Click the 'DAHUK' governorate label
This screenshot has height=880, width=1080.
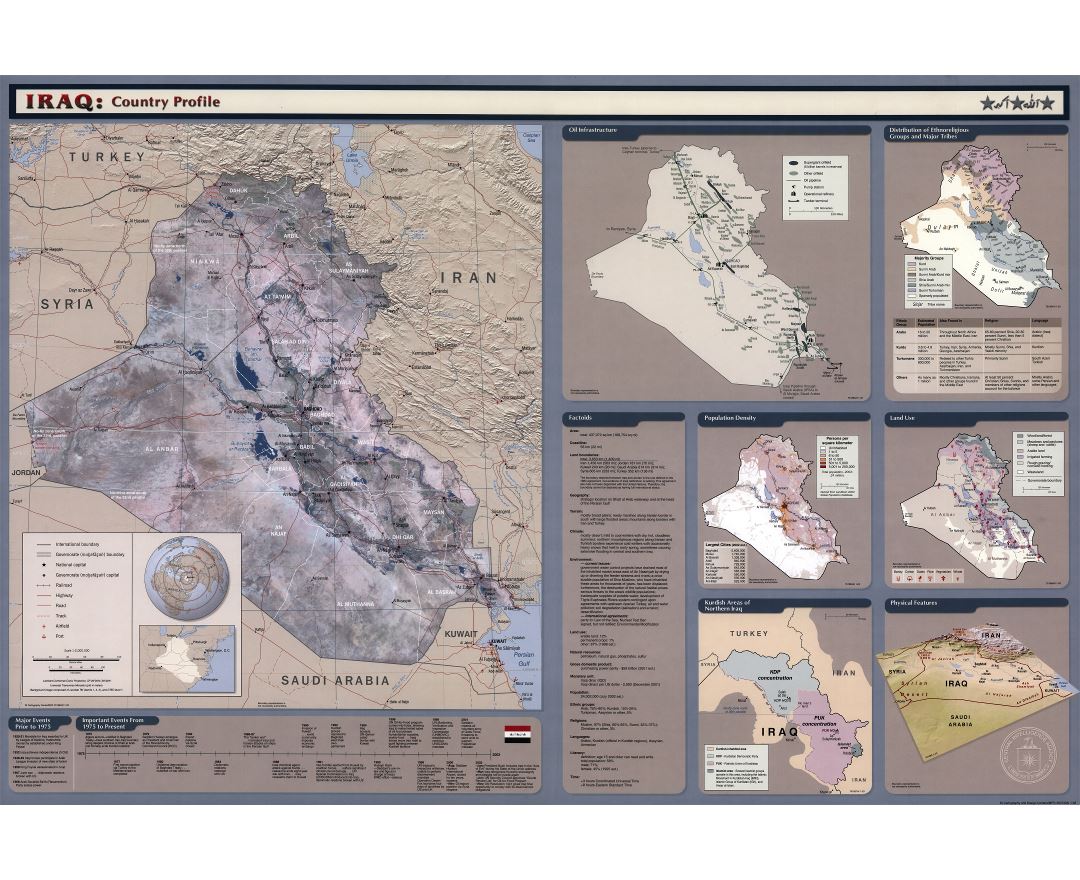(x=238, y=191)
